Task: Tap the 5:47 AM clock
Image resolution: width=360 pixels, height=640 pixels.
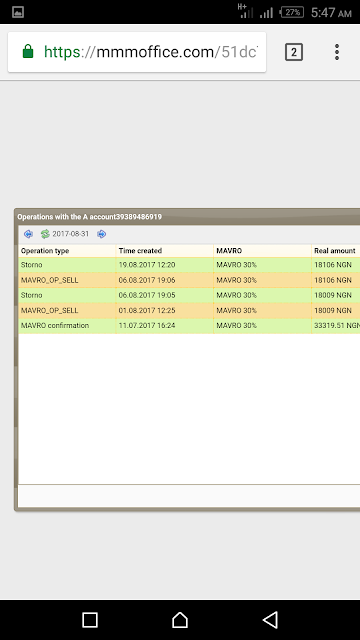Action: 331,13
